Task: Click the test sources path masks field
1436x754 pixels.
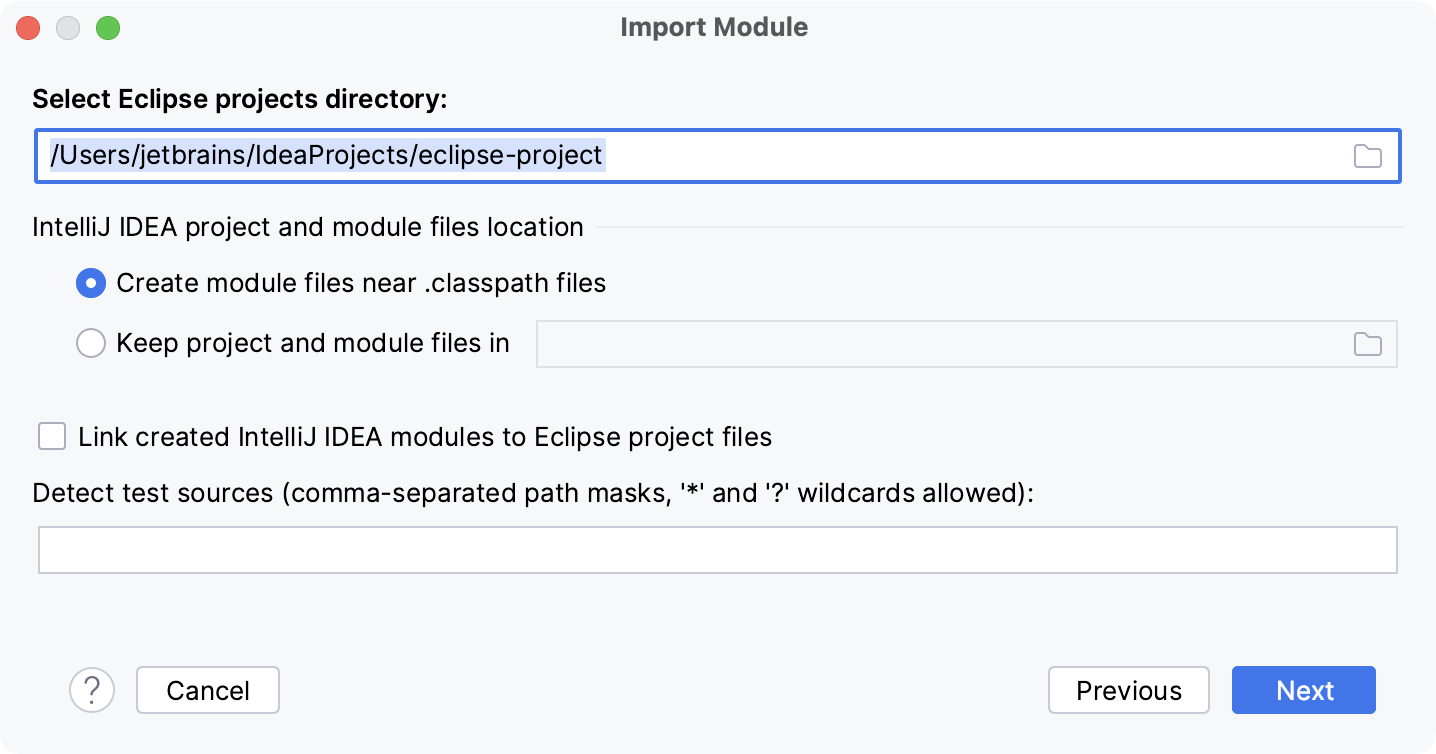Action: 716,549
